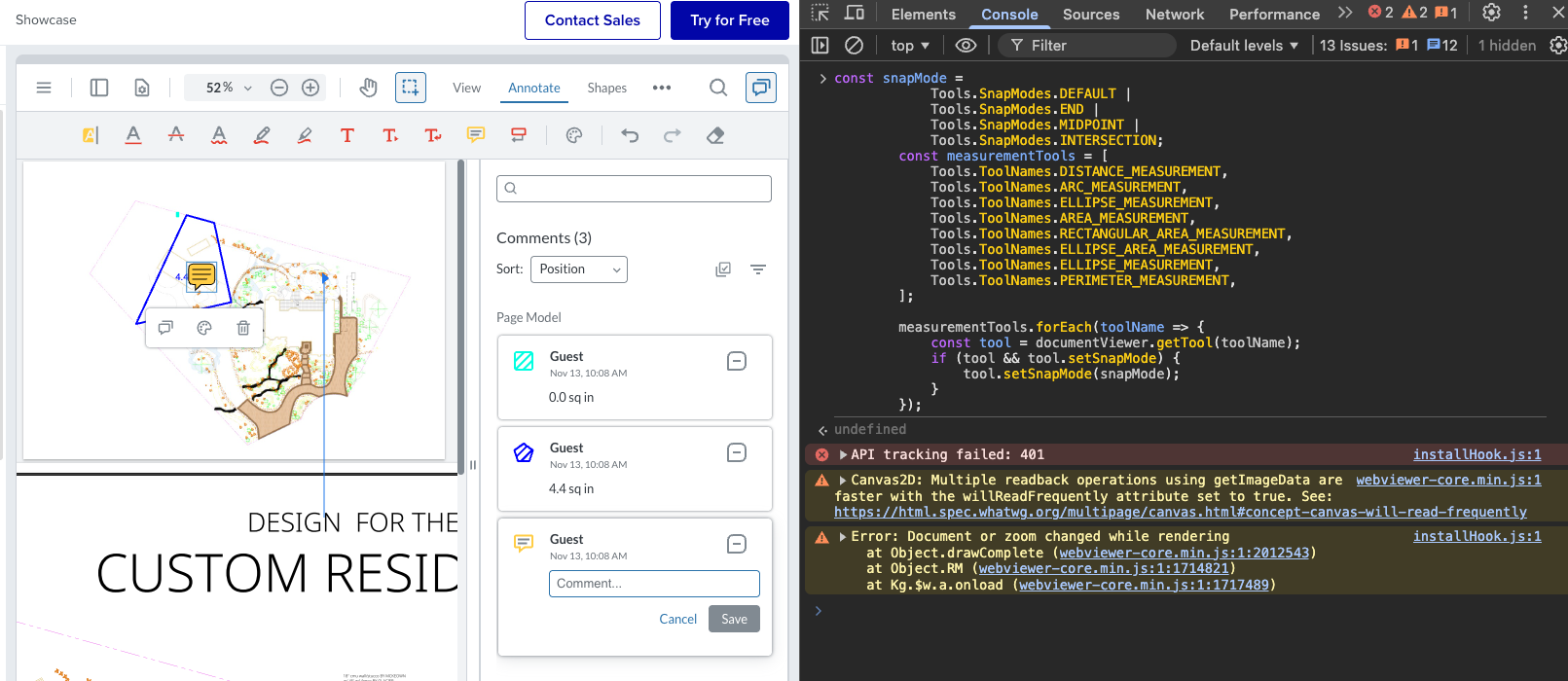Select the text highlight tool
This screenshot has height=681, width=1568.
[90, 136]
